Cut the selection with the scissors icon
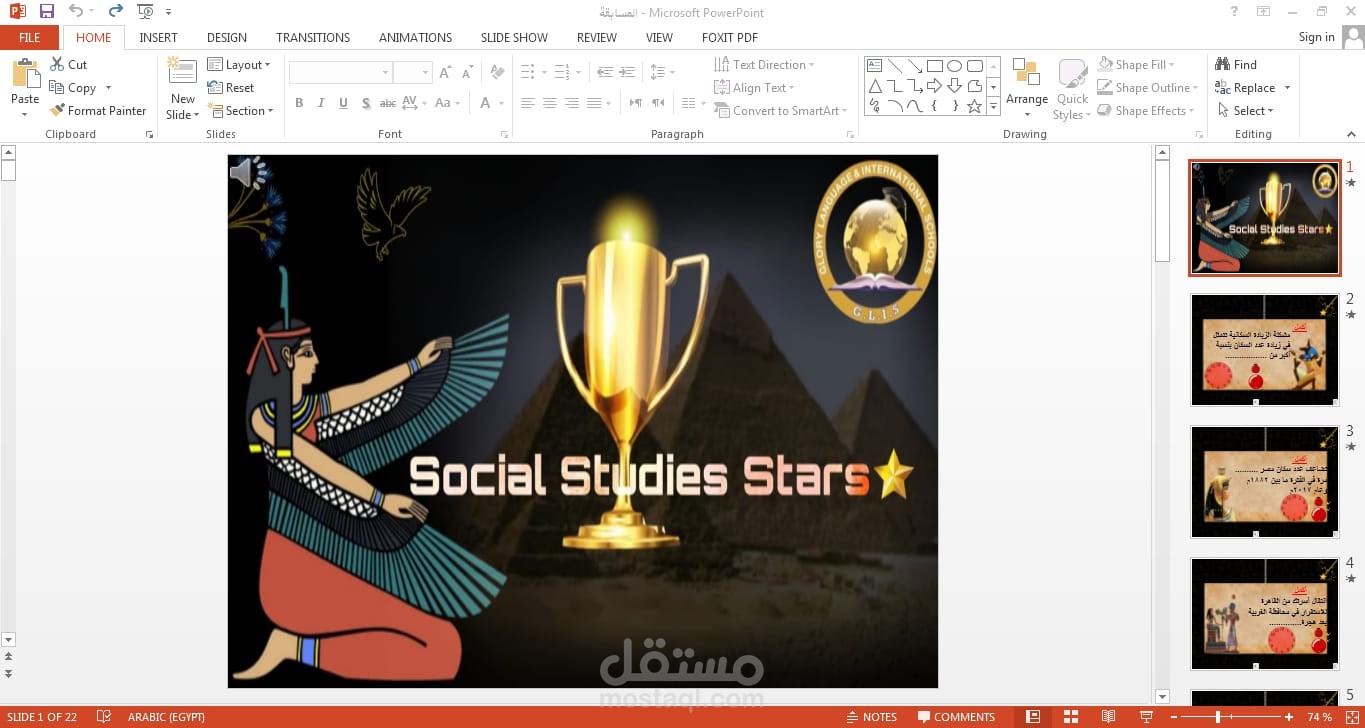 pos(56,64)
